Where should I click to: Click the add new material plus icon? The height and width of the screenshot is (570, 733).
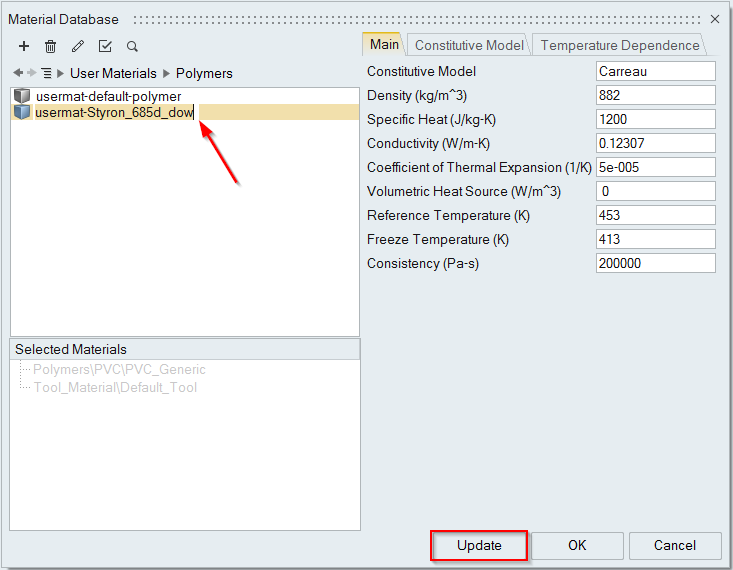pyautogui.click(x=24, y=46)
